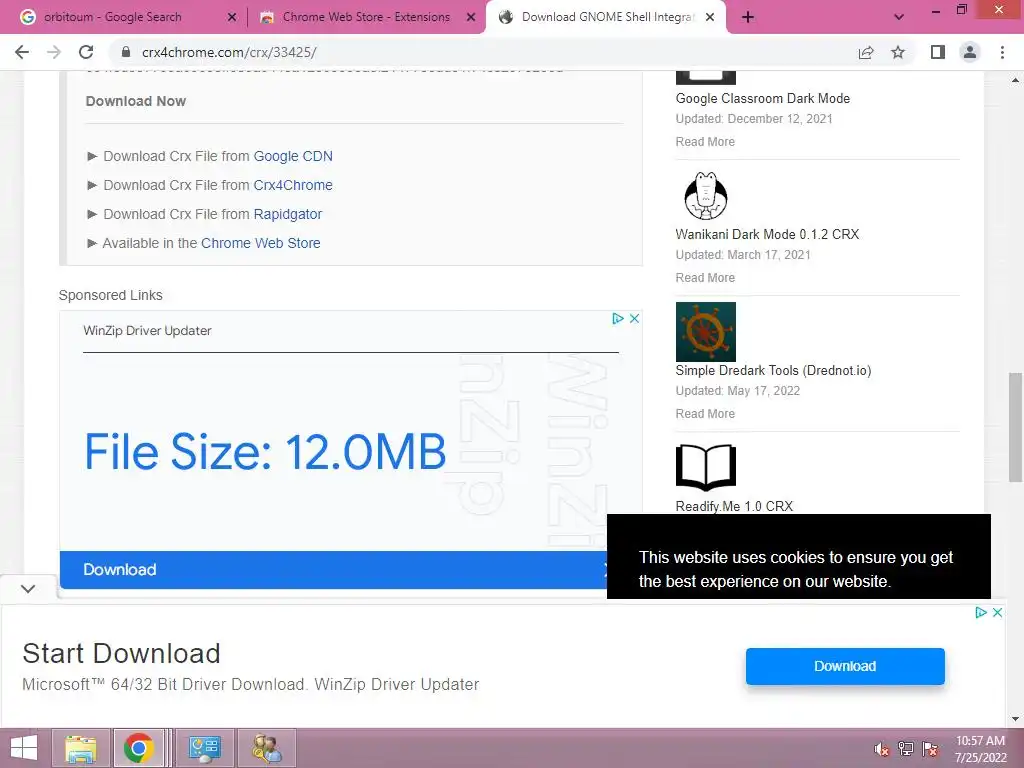Read More under Simple Dredark Tools
The width and height of the screenshot is (1024, 768).
click(705, 413)
